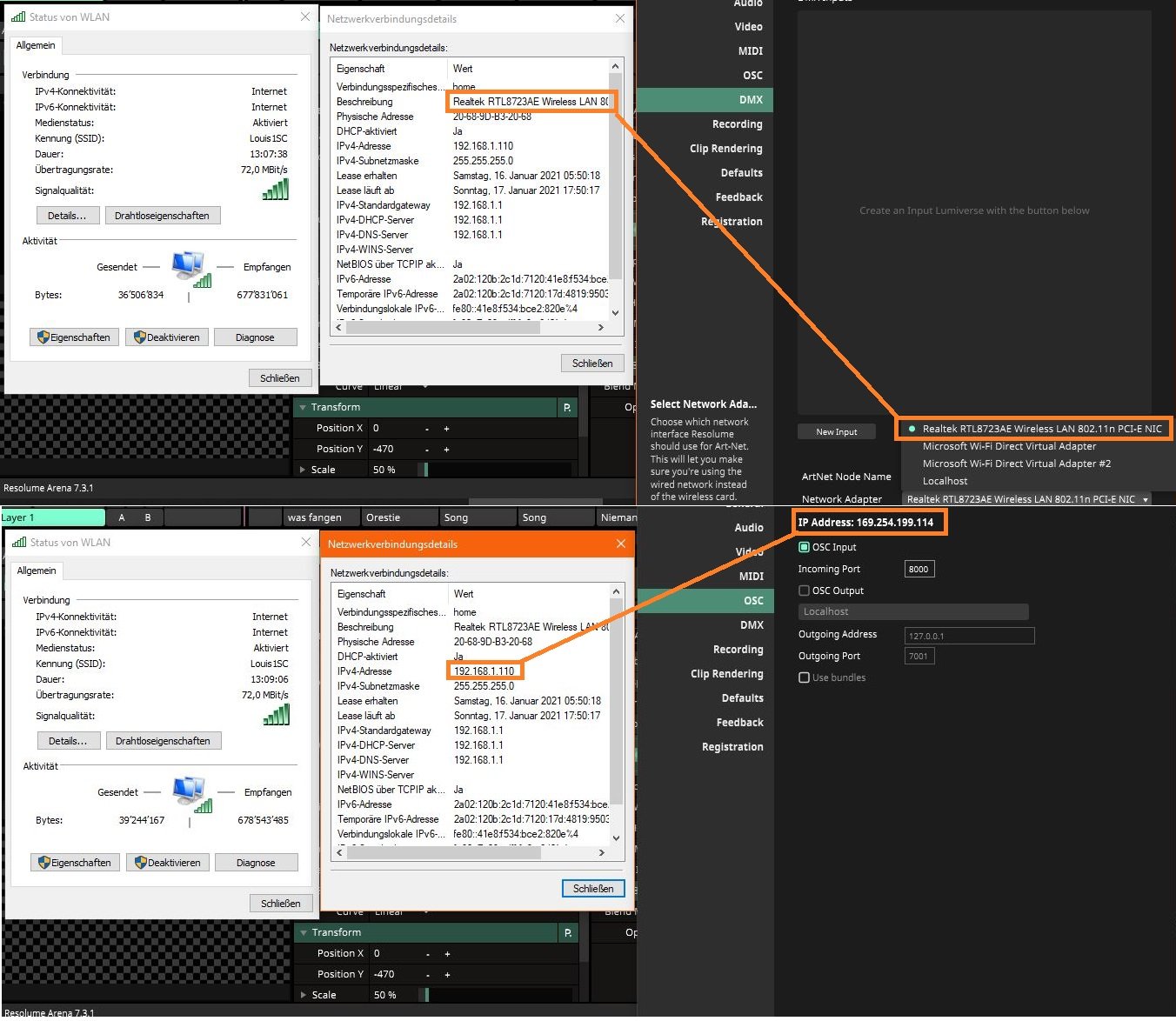Tick the Use bundles checkbox
Image resolution: width=1176 pixels, height=1021 pixels.
click(804, 677)
